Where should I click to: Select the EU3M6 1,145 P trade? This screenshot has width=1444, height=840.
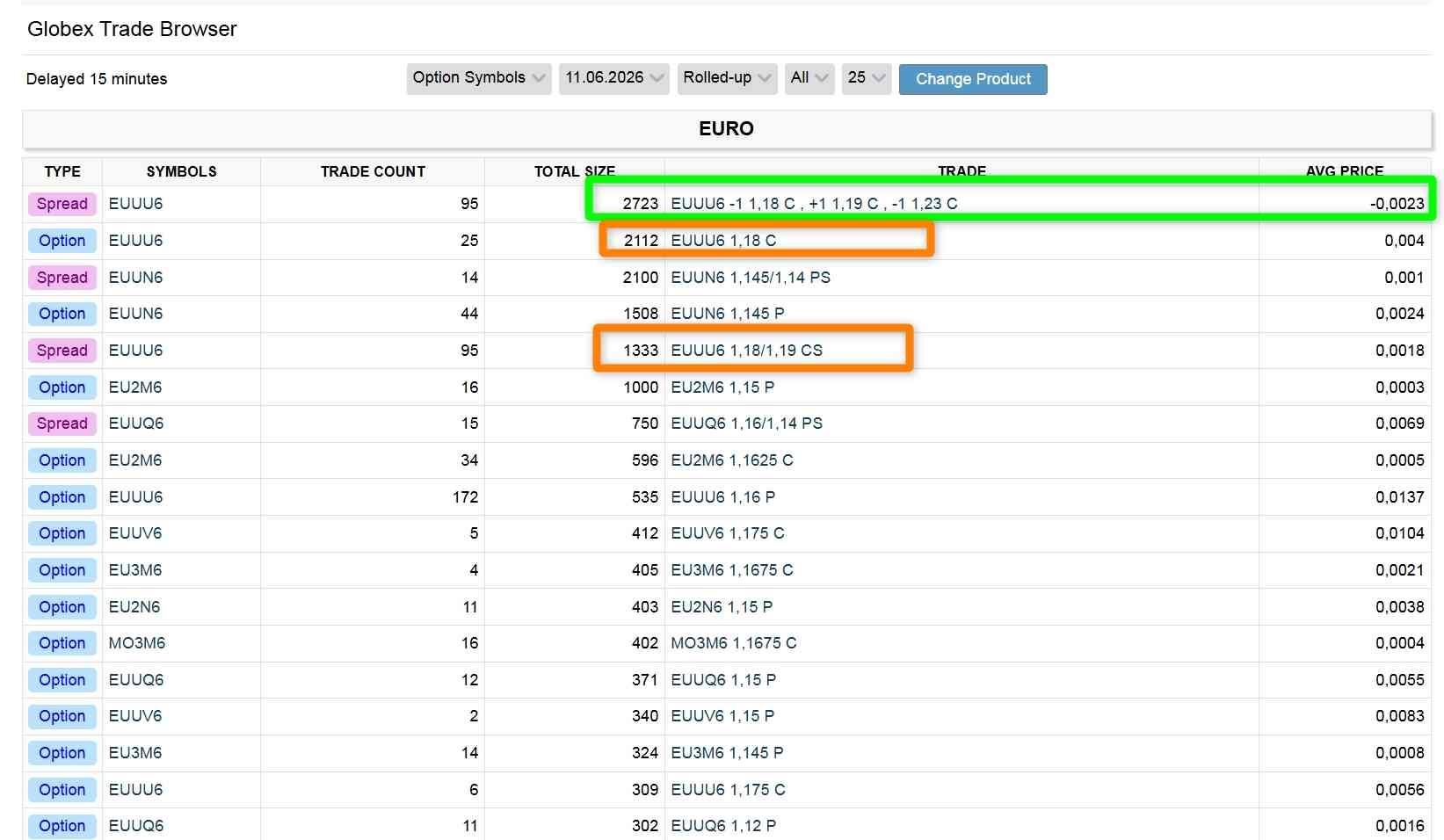coord(727,753)
